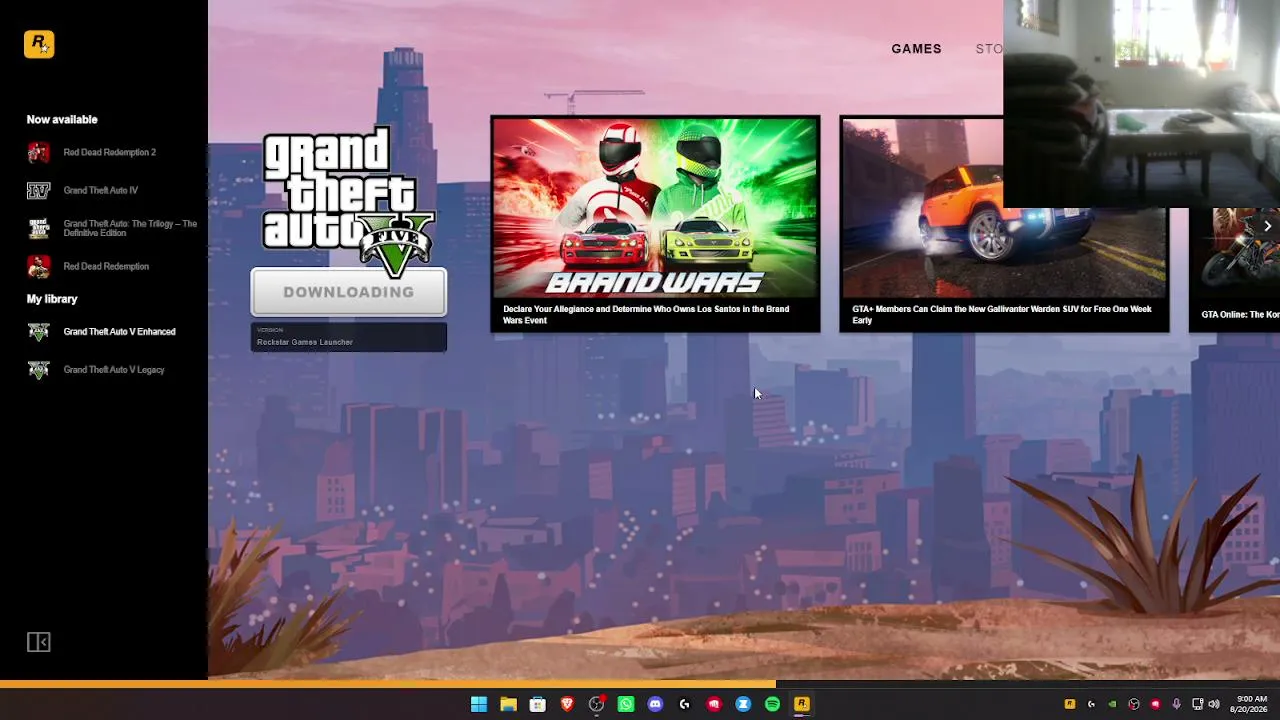Read the Declare Your Allegiance headline

pyautogui.click(x=646, y=315)
